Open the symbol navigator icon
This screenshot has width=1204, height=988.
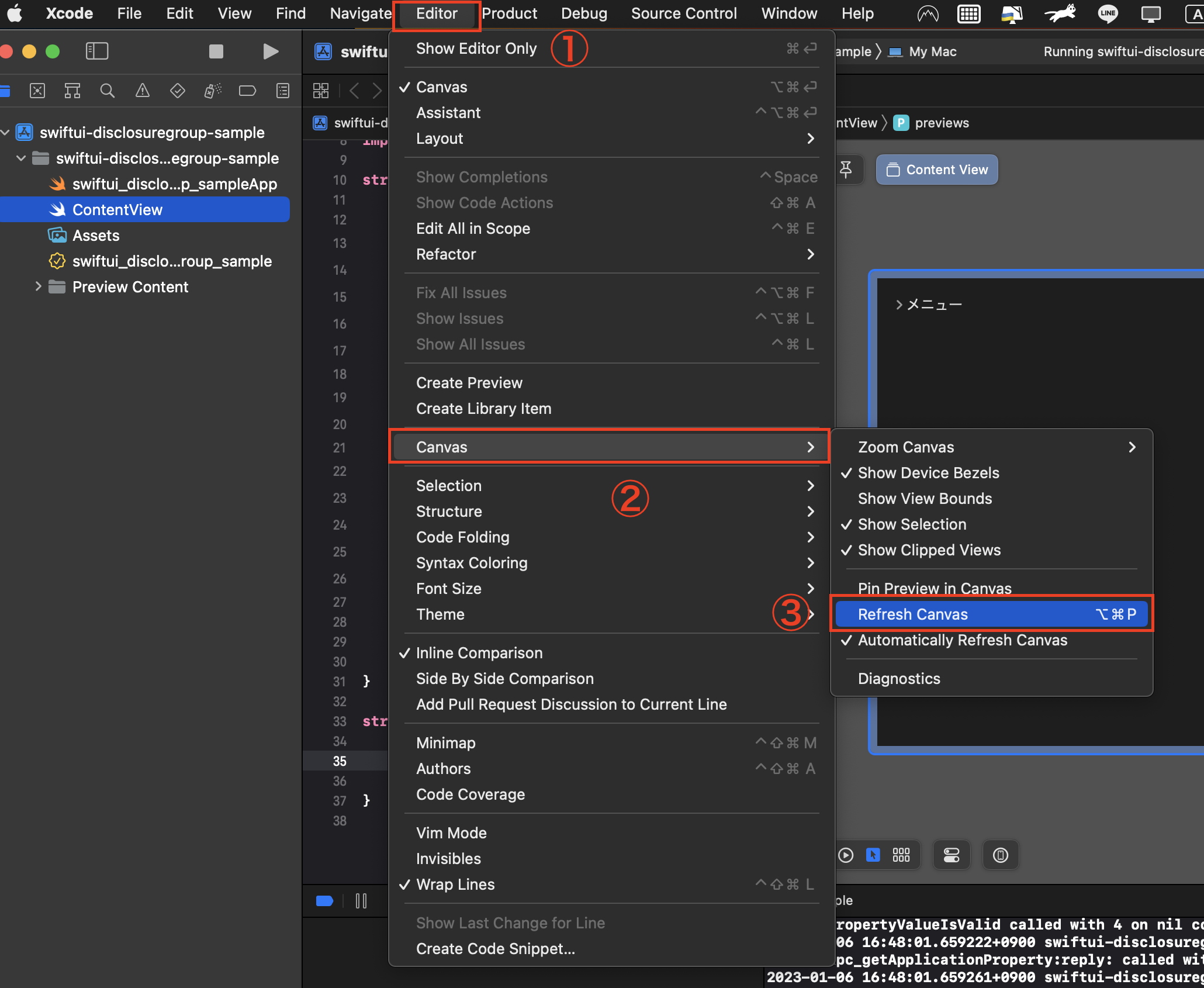[x=72, y=91]
